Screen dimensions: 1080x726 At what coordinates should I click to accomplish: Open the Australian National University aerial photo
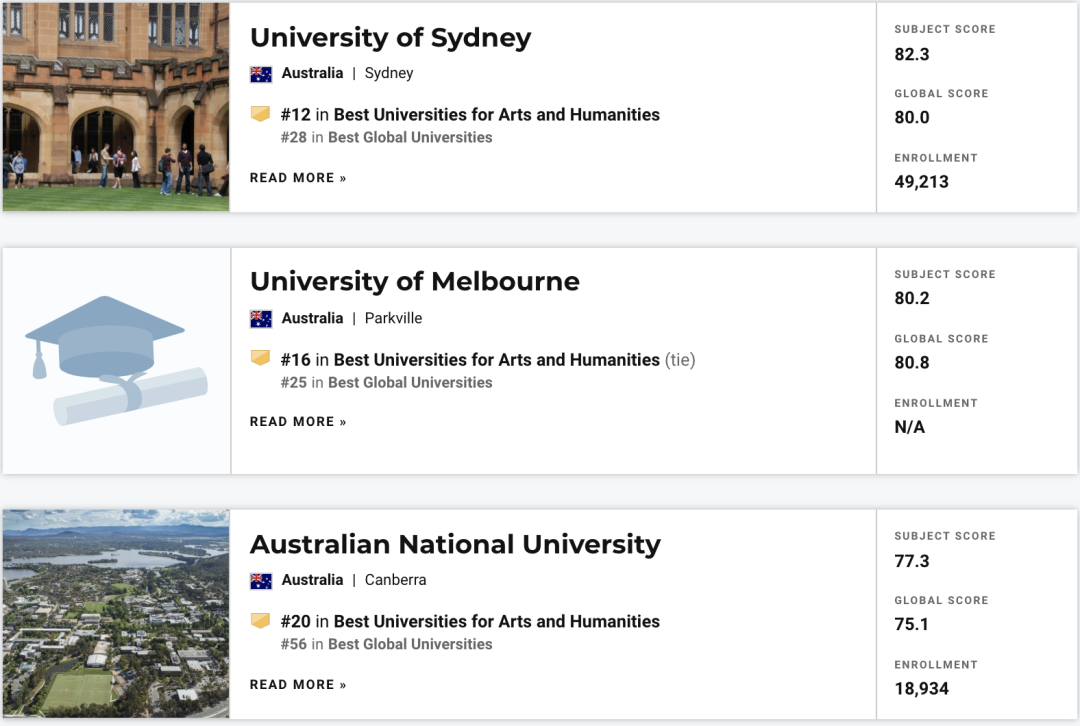(116, 614)
